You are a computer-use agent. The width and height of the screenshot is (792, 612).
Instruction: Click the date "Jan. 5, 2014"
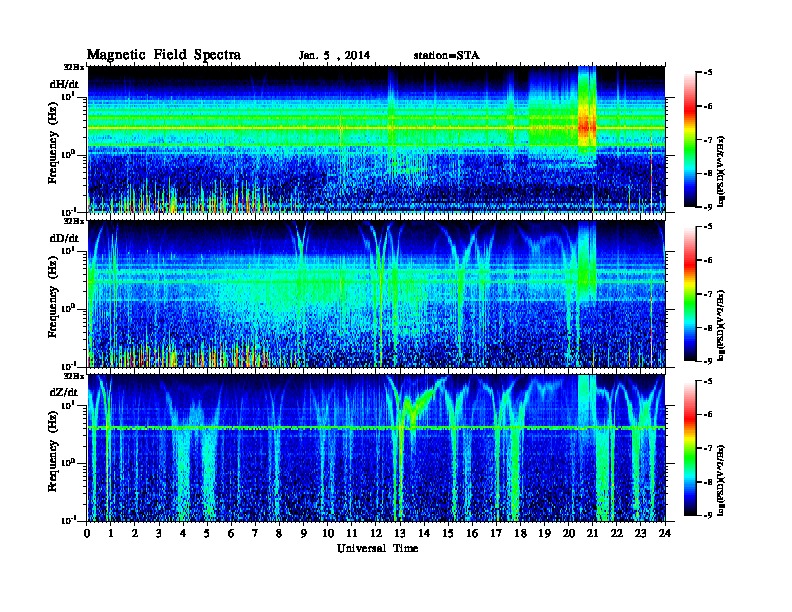pyautogui.click(x=334, y=56)
